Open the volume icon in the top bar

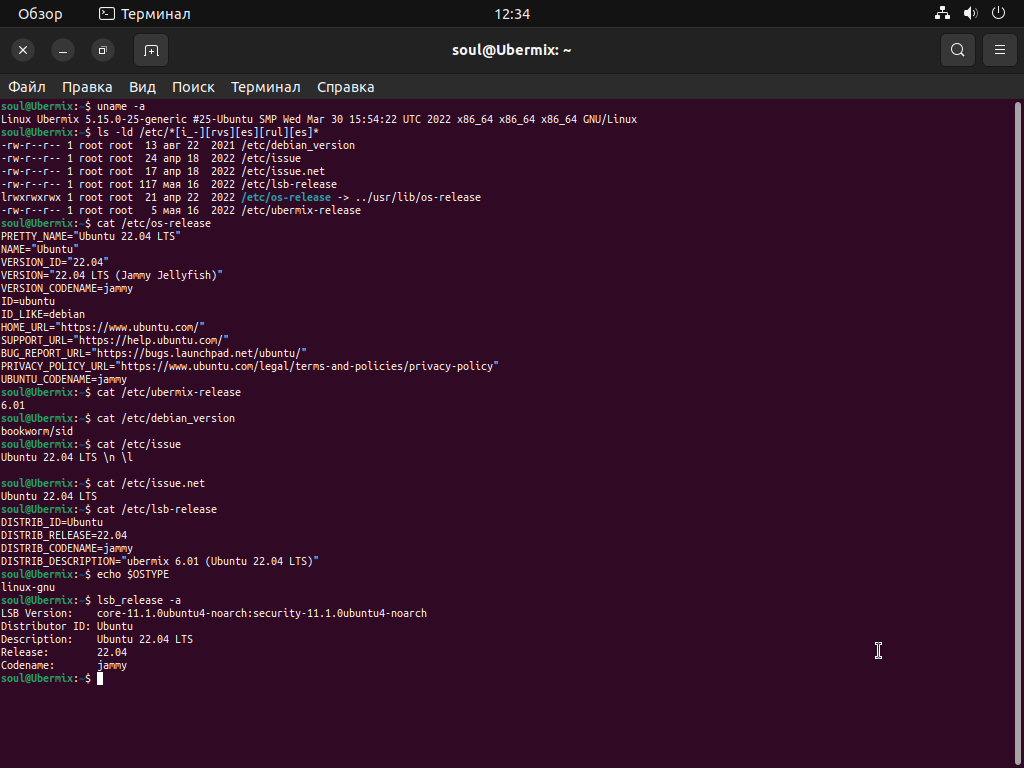970,13
